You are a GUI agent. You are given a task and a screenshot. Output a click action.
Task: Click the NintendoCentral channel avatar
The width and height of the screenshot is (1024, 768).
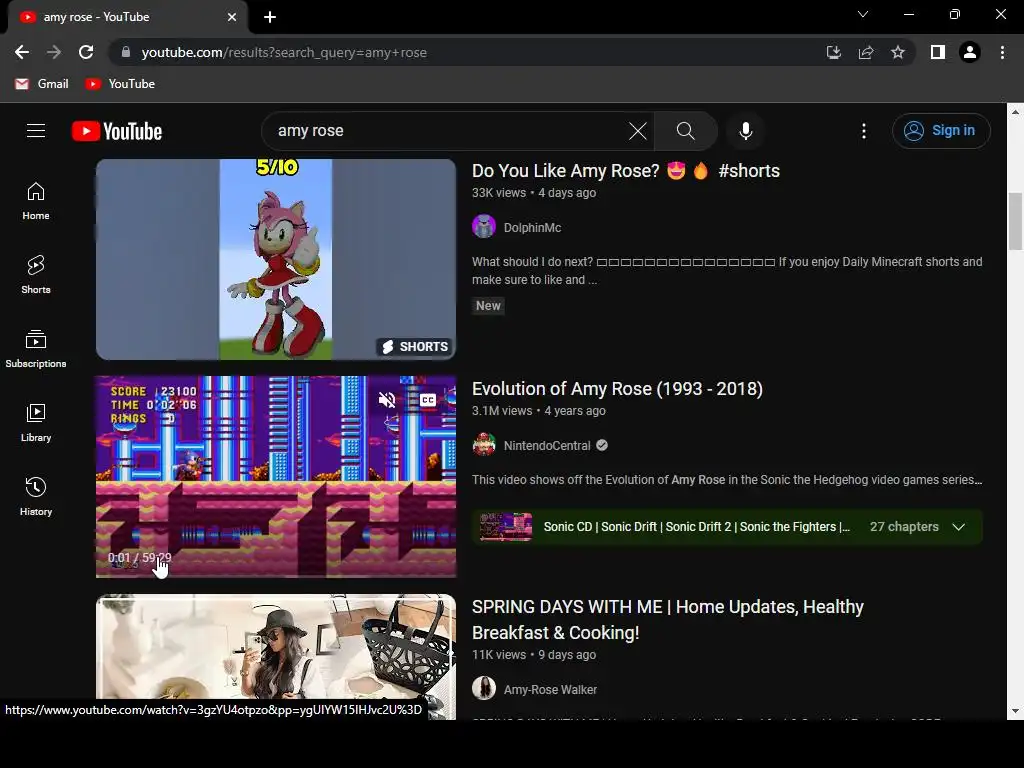(484, 445)
